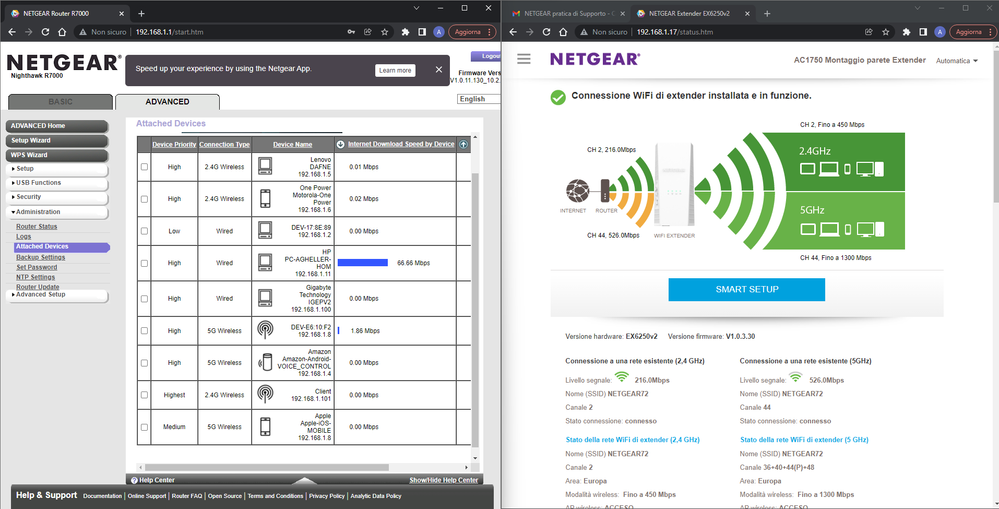Open the Automatica language dropdown
Viewport: 999px width, 509px height.
pos(956,61)
